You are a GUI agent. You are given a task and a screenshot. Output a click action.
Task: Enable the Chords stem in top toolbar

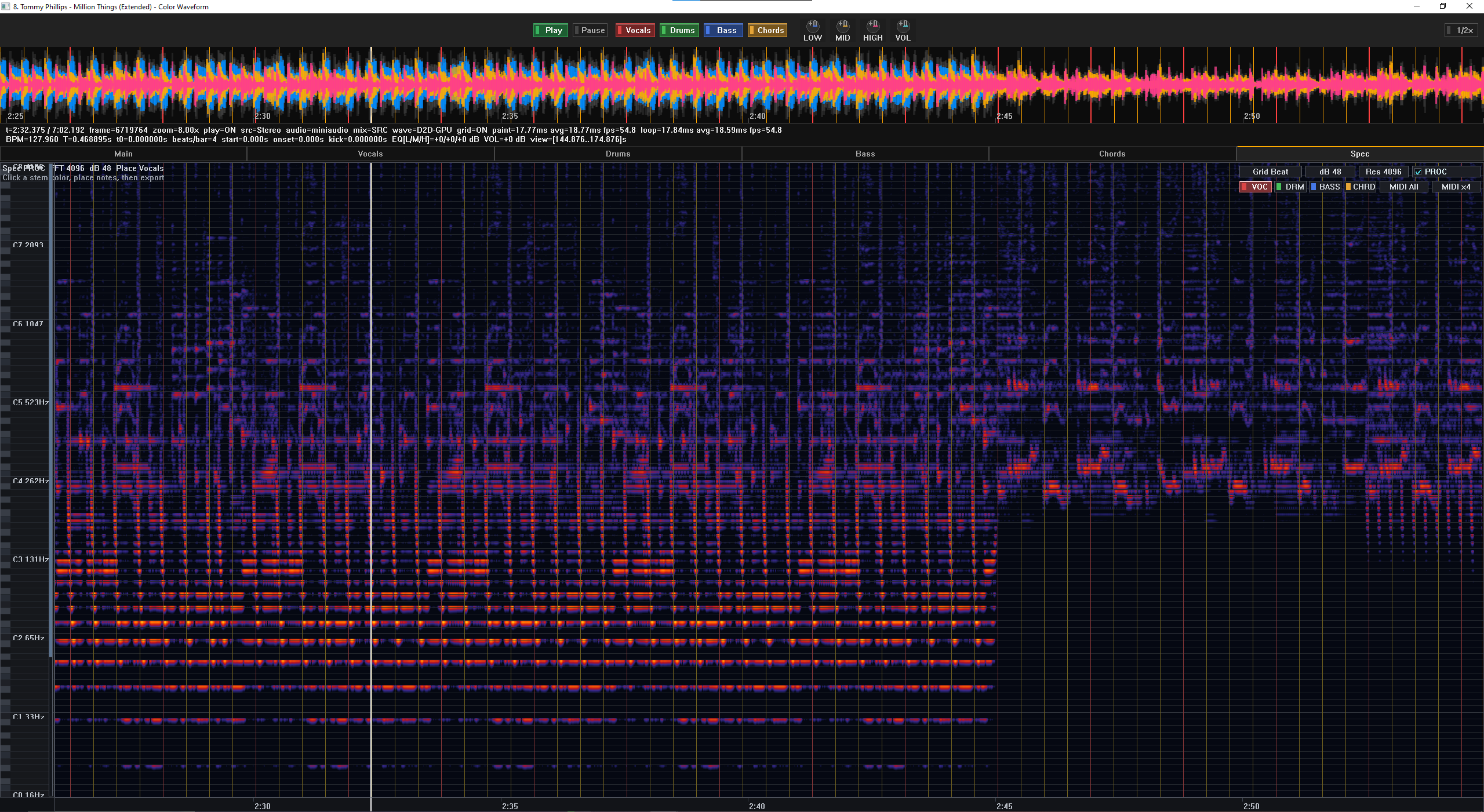pos(768,30)
